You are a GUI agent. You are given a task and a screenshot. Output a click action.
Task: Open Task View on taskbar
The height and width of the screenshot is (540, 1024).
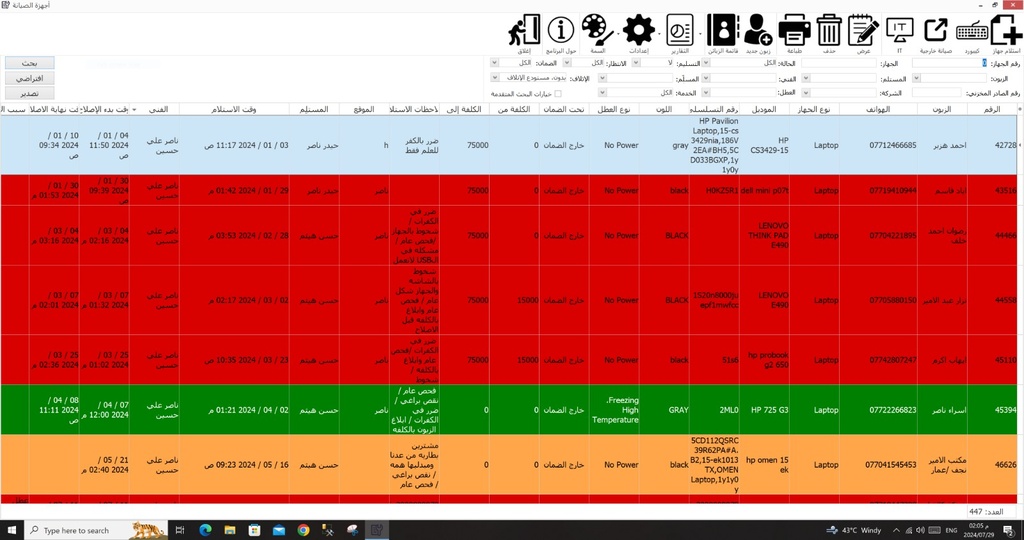point(180,530)
